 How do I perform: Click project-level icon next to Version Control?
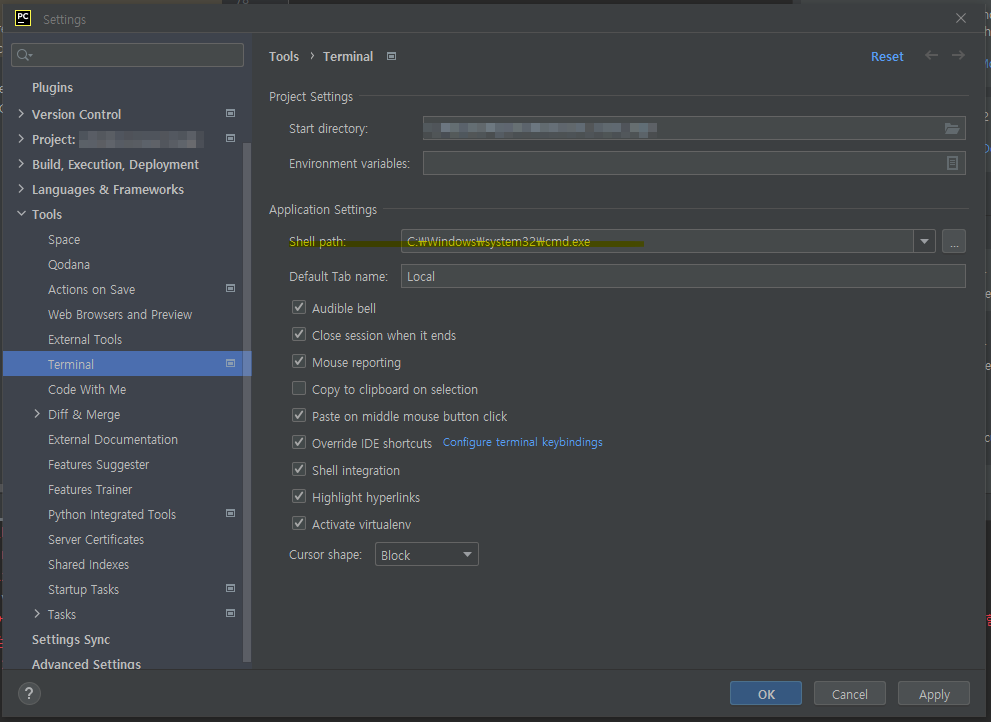coord(231,113)
